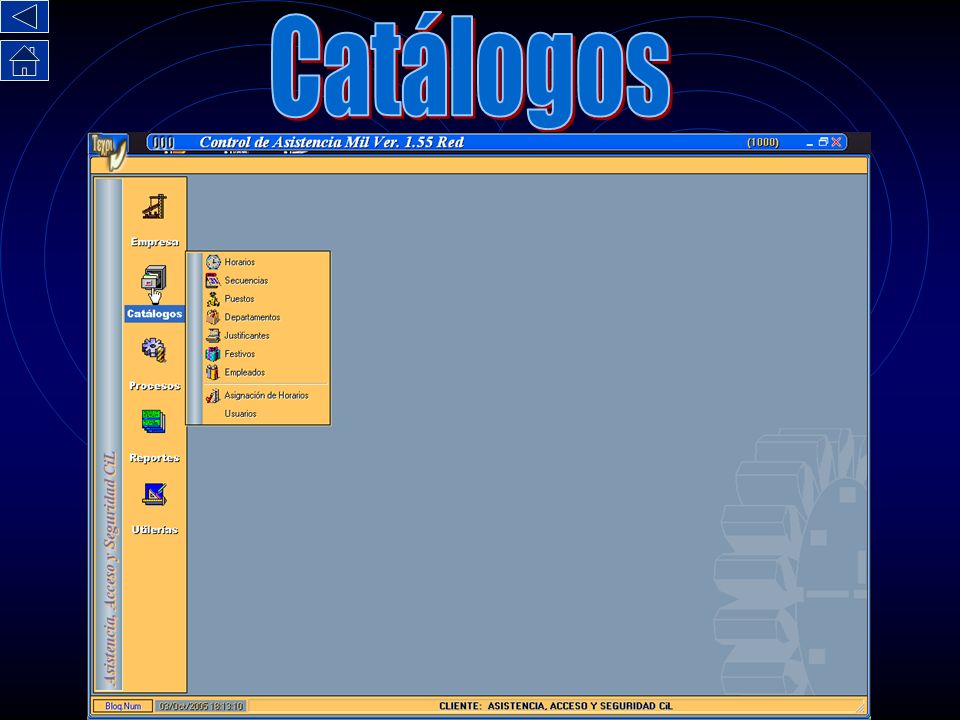
Task: Open the Reportes stacked sheets icon
Action: [x=154, y=422]
